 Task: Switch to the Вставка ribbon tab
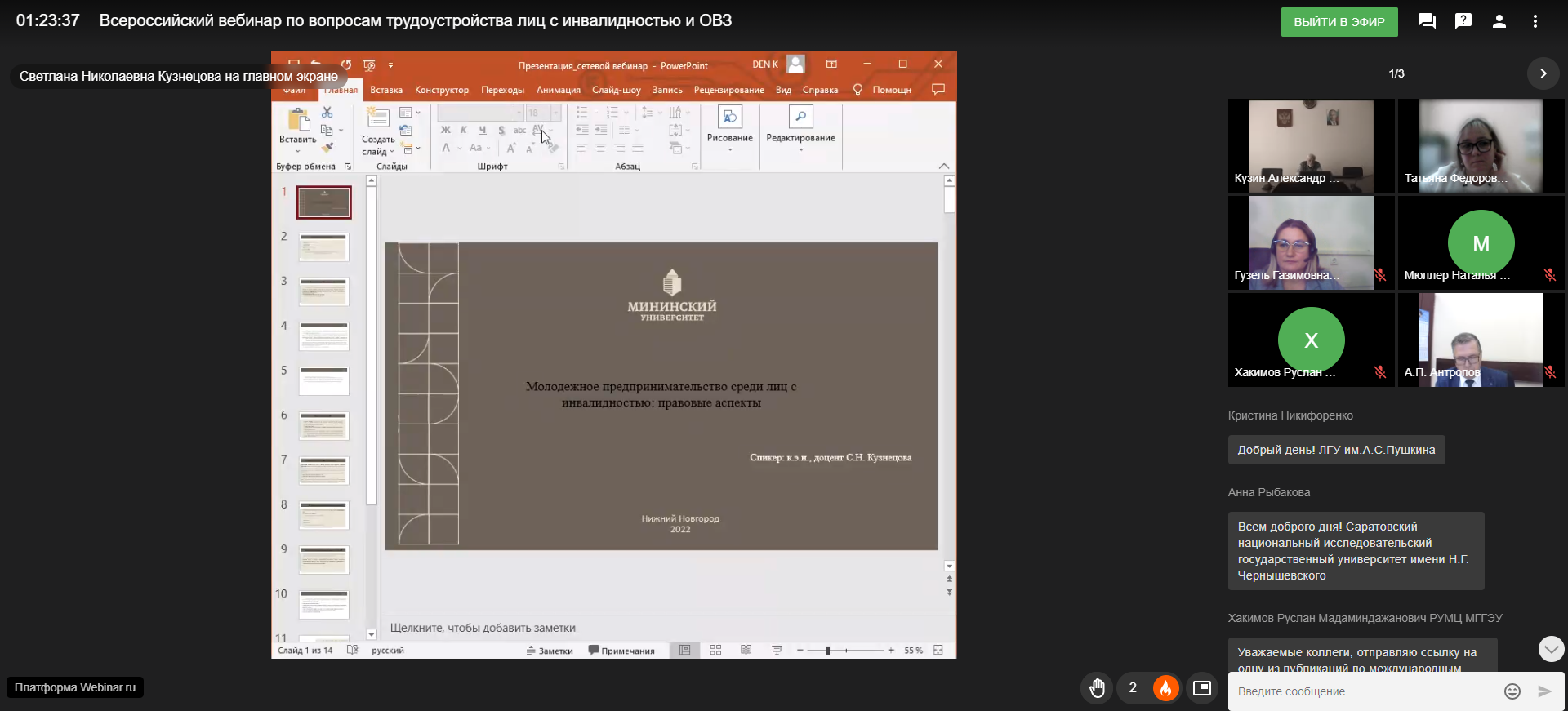click(385, 90)
